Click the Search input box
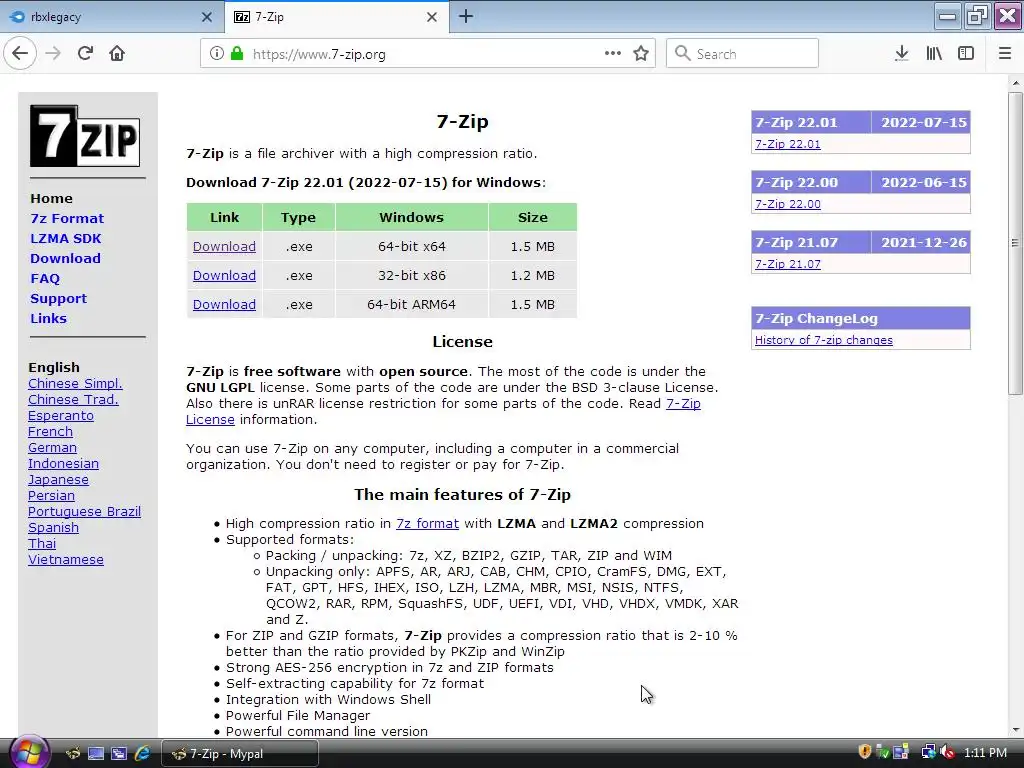 click(x=742, y=54)
